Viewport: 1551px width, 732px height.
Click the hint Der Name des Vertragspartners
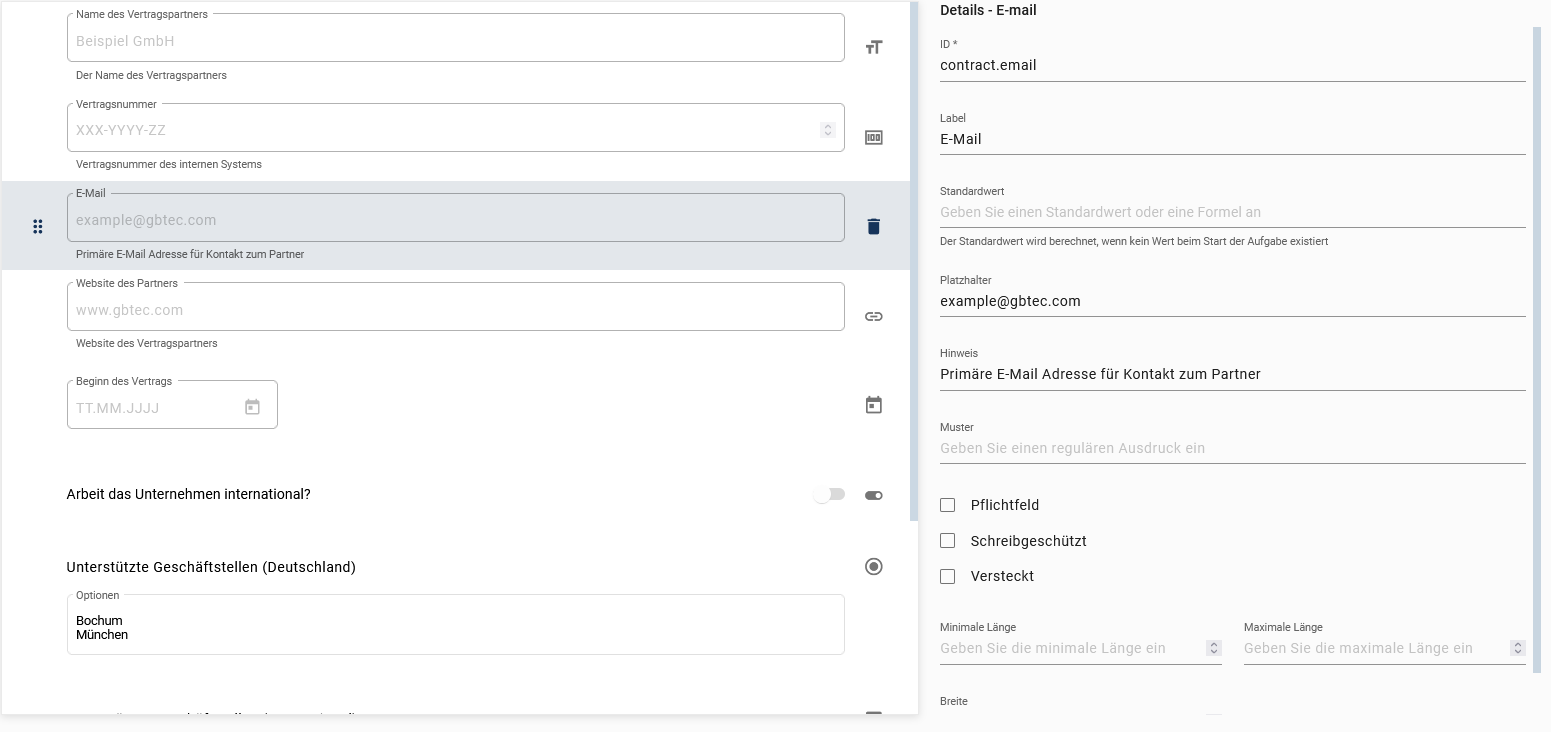[151, 75]
